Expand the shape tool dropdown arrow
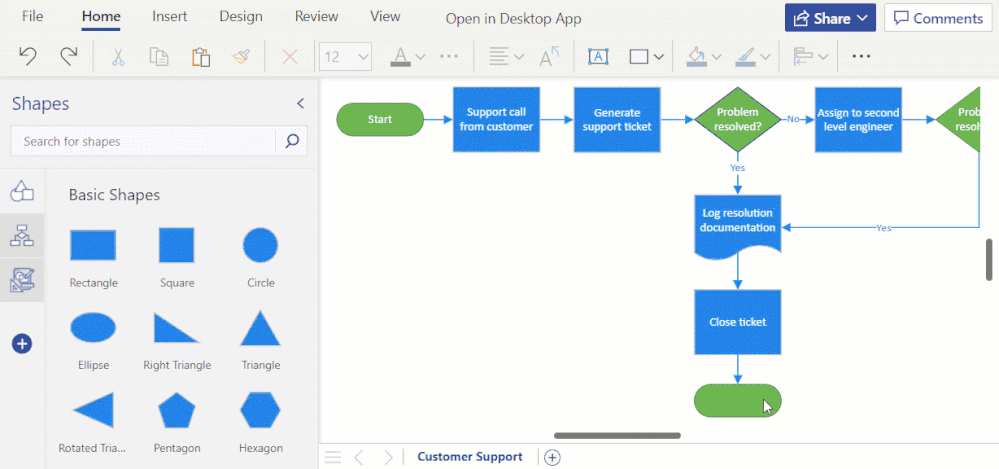Image resolution: width=999 pixels, height=469 pixels. click(659, 57)
